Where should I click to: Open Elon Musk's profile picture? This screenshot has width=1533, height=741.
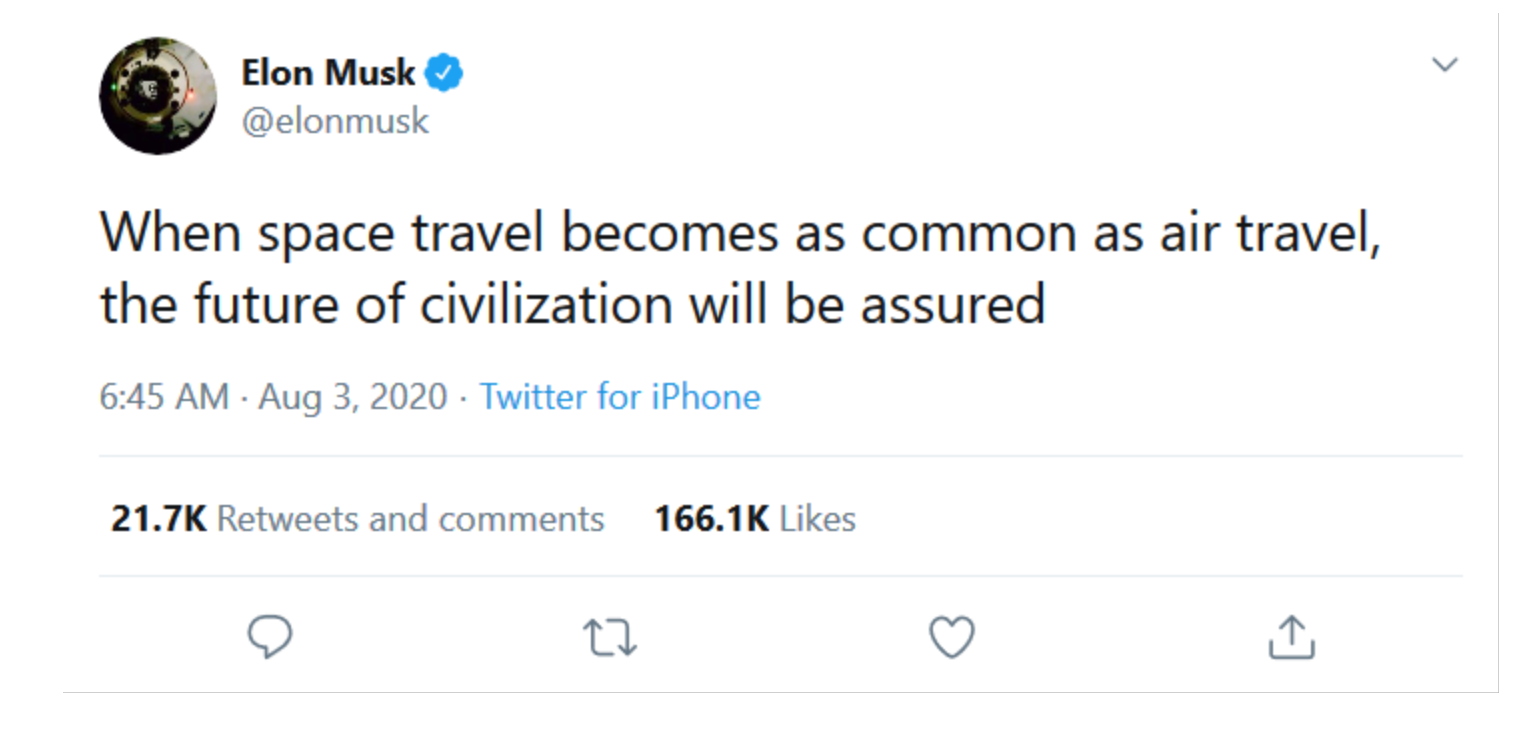158,96
